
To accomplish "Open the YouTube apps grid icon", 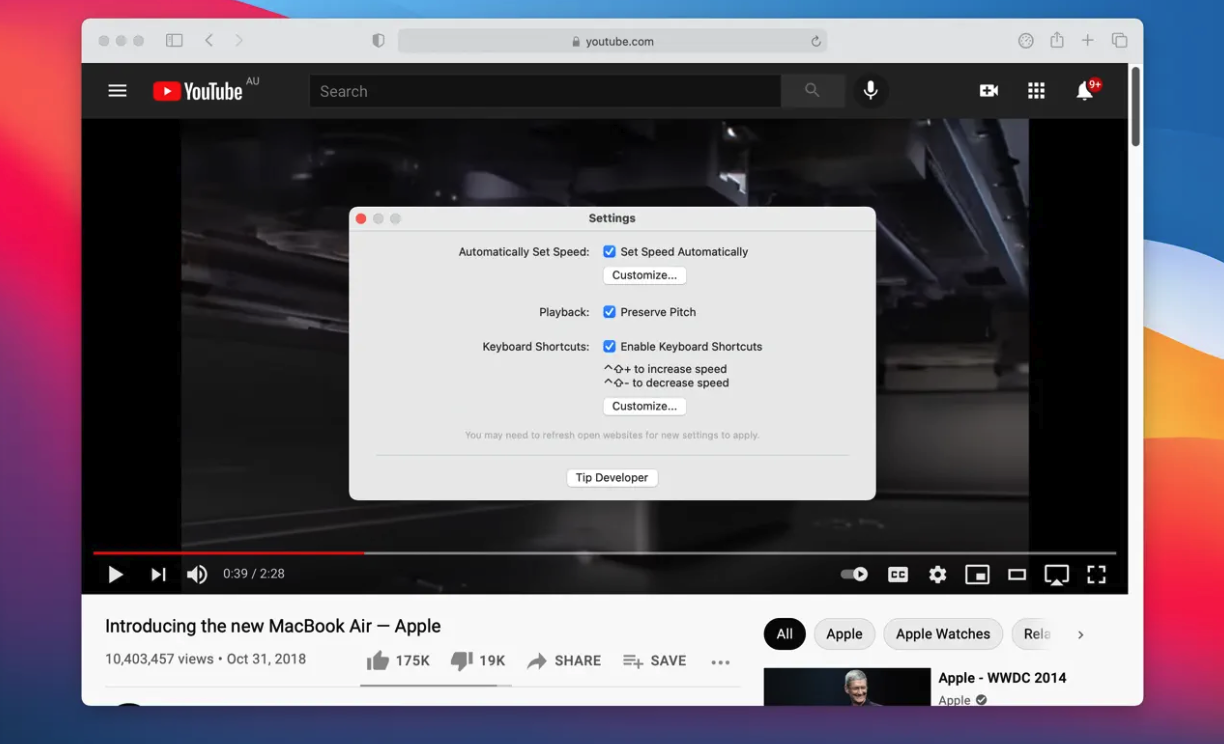I will 1036,91.
